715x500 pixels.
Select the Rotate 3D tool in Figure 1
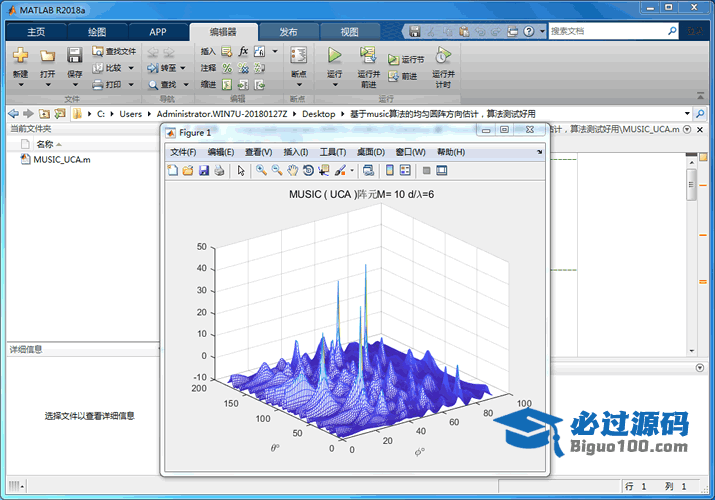coord(308,170)
